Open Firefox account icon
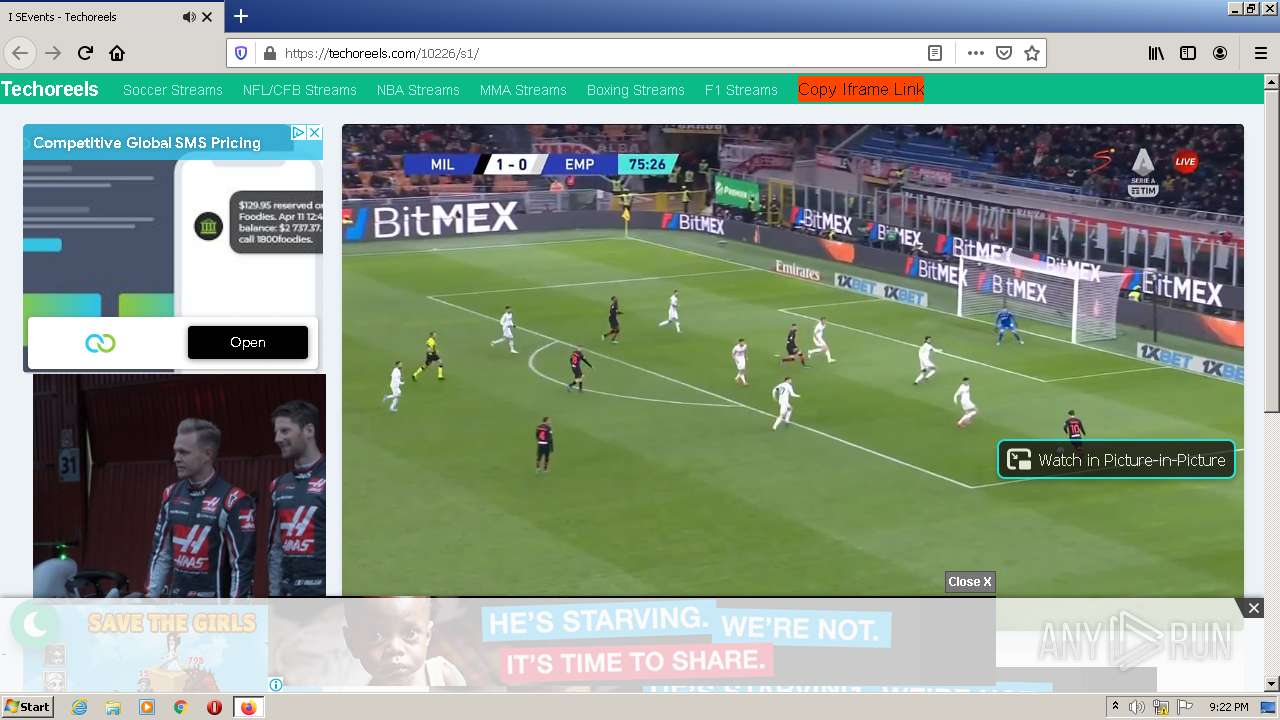Viewport: 1280px width, 720px height. (1220, 53)
